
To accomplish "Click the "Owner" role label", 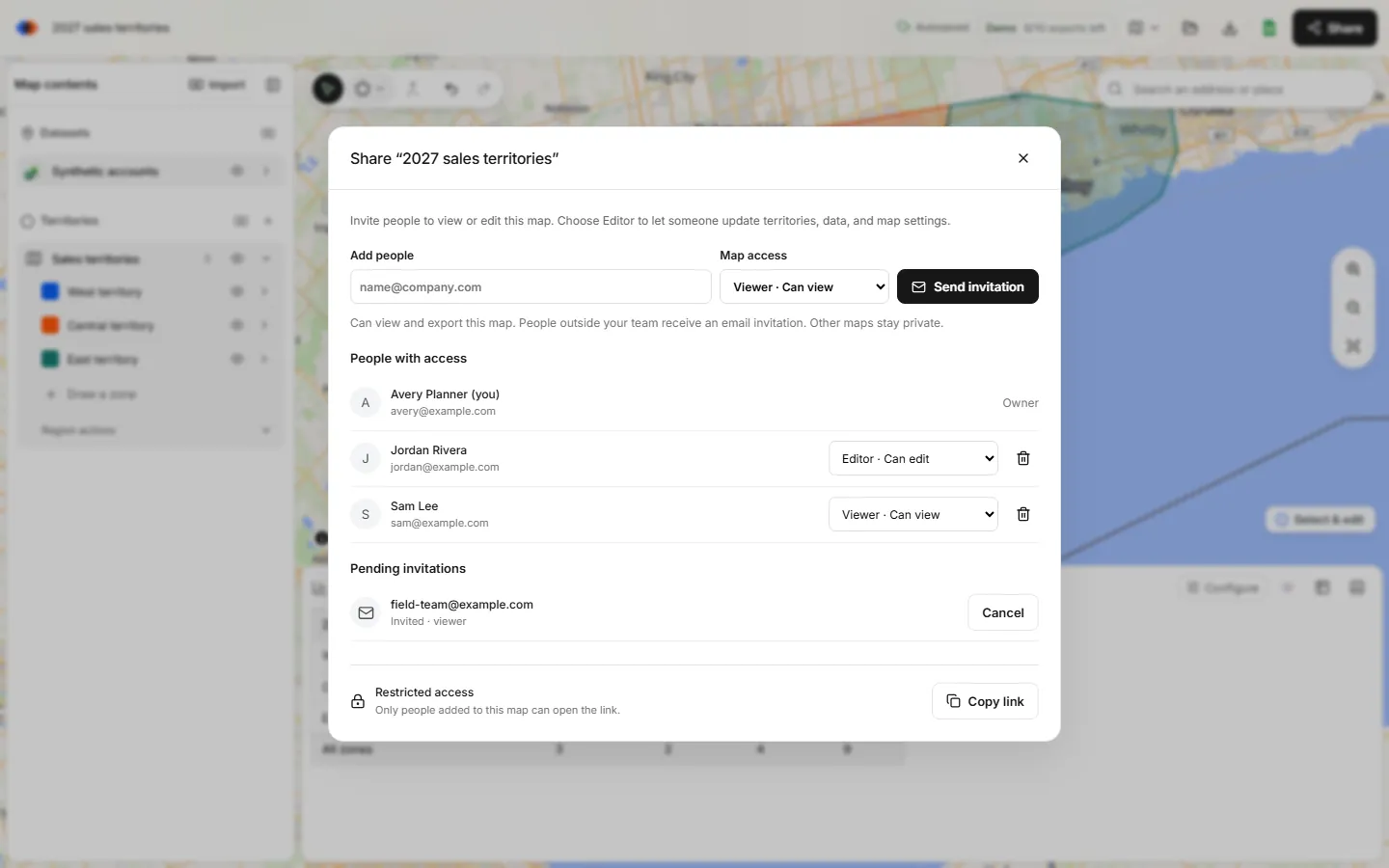I will click(x=1021, y=403).
